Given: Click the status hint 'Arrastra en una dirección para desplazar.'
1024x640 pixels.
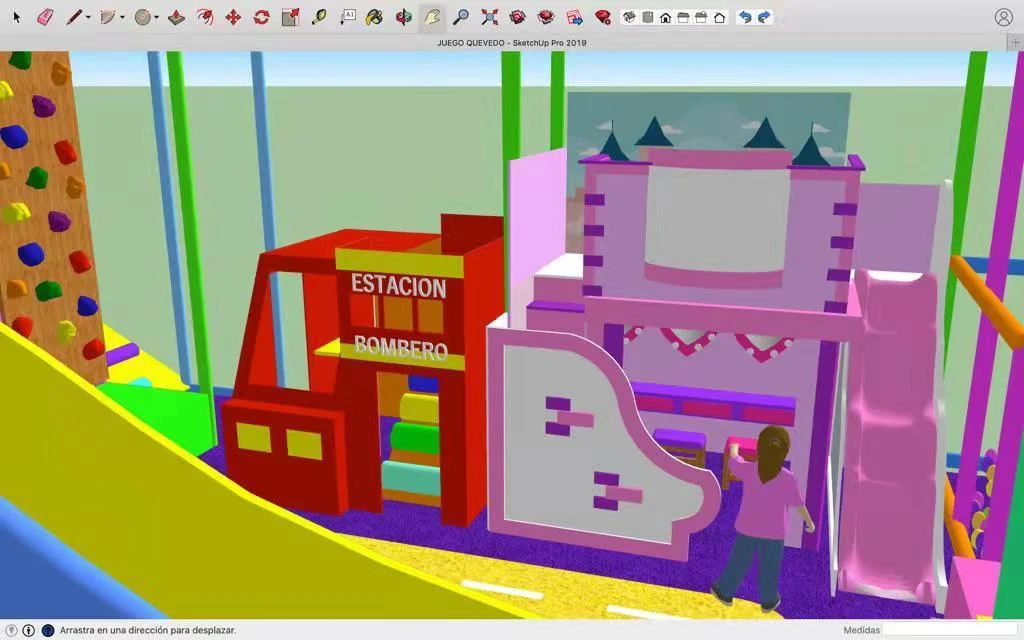Looking at the screenshot, I should click(x=148, y=630).
